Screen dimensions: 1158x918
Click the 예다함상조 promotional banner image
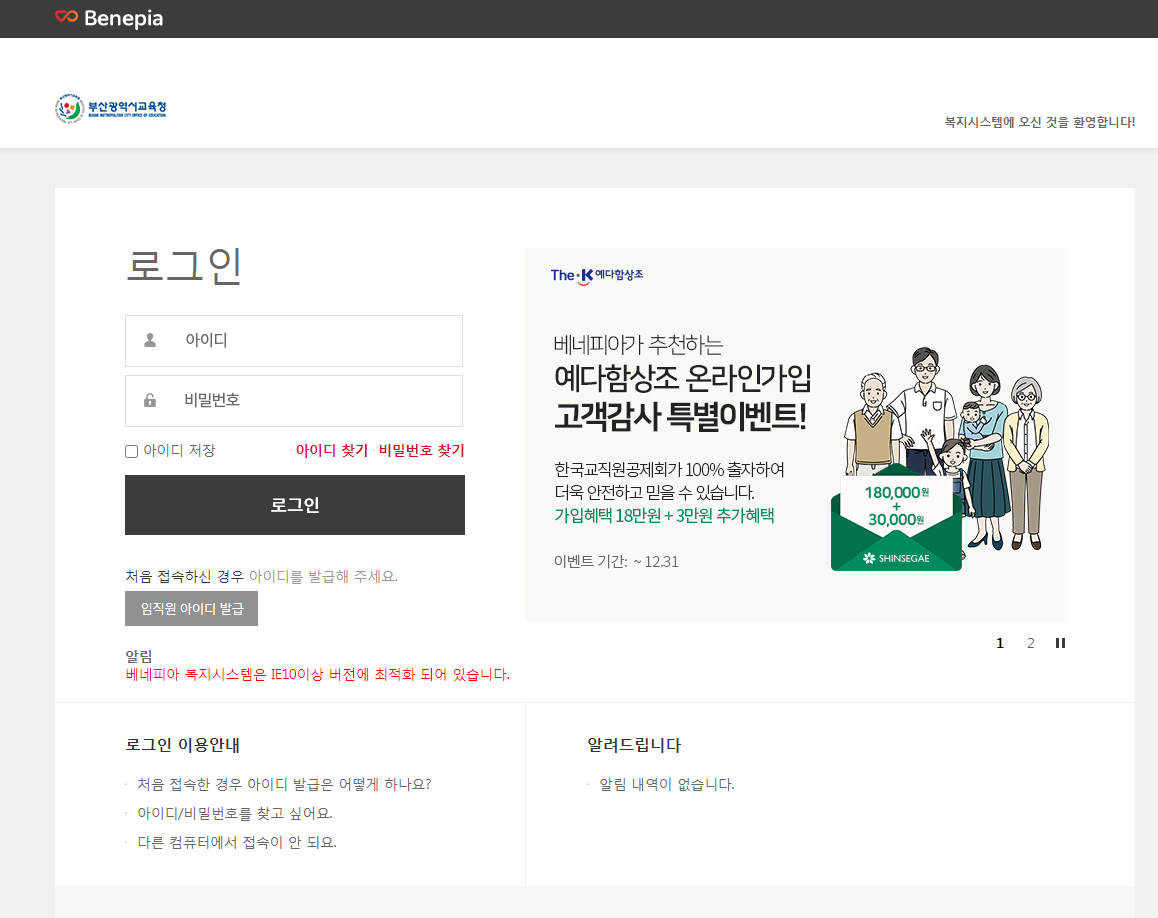tap(795, 433)
